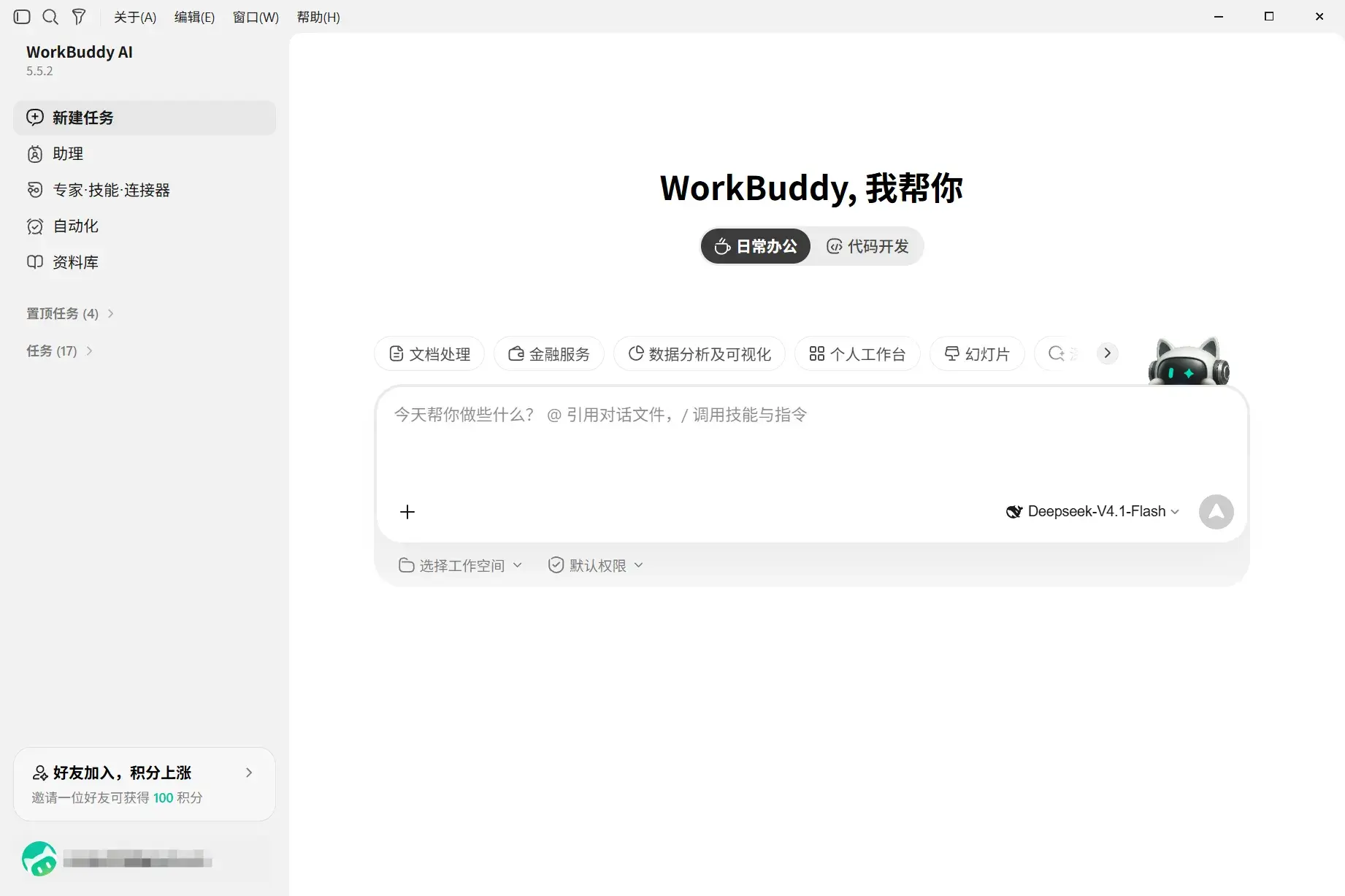This screenshot has width=1345, height=896.
Task: Click the user avatar icon
Action: [39, 859]
